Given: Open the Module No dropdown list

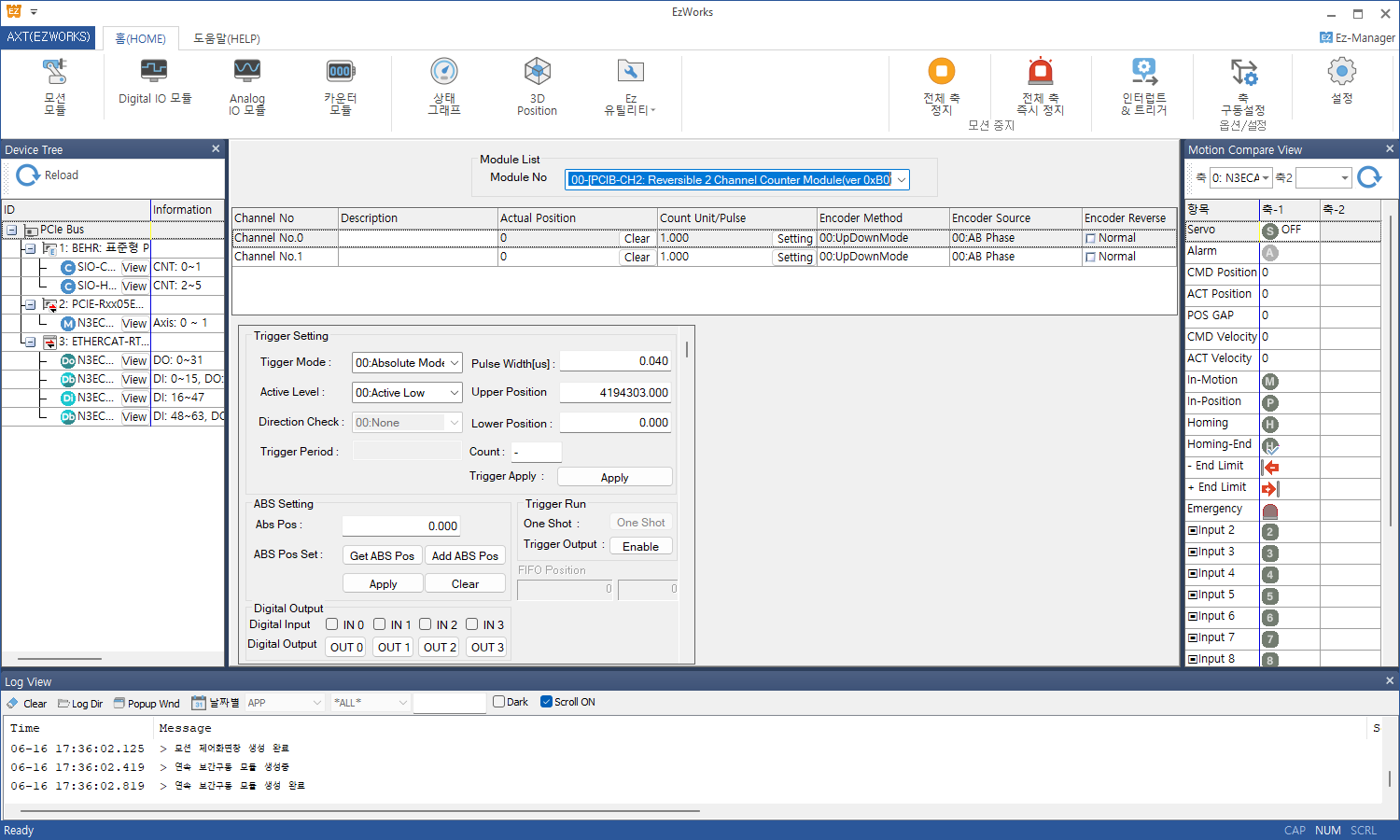Looking at the screenshot, I should click(x=901, y=180).
